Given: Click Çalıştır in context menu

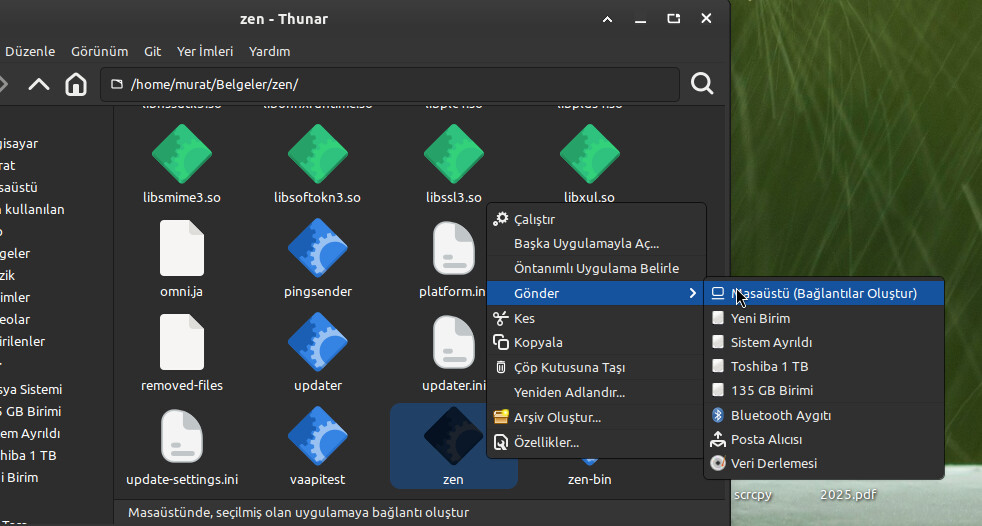Looking at the screenshot, I should pos(534,219).
